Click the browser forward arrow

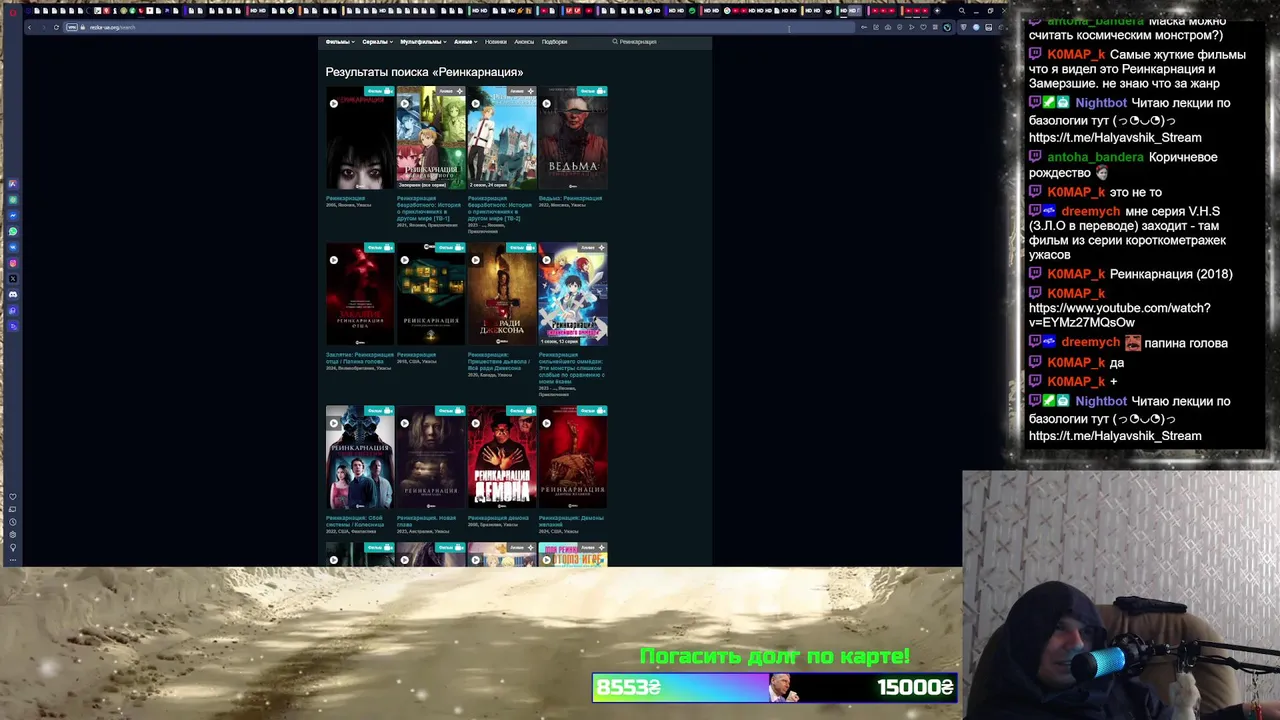(x=43, y=27)
